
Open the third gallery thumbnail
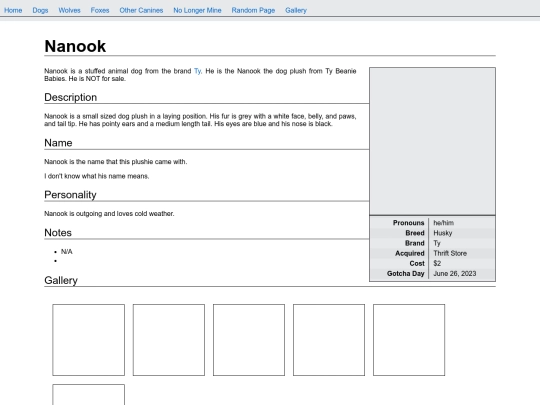pos(249,340)
